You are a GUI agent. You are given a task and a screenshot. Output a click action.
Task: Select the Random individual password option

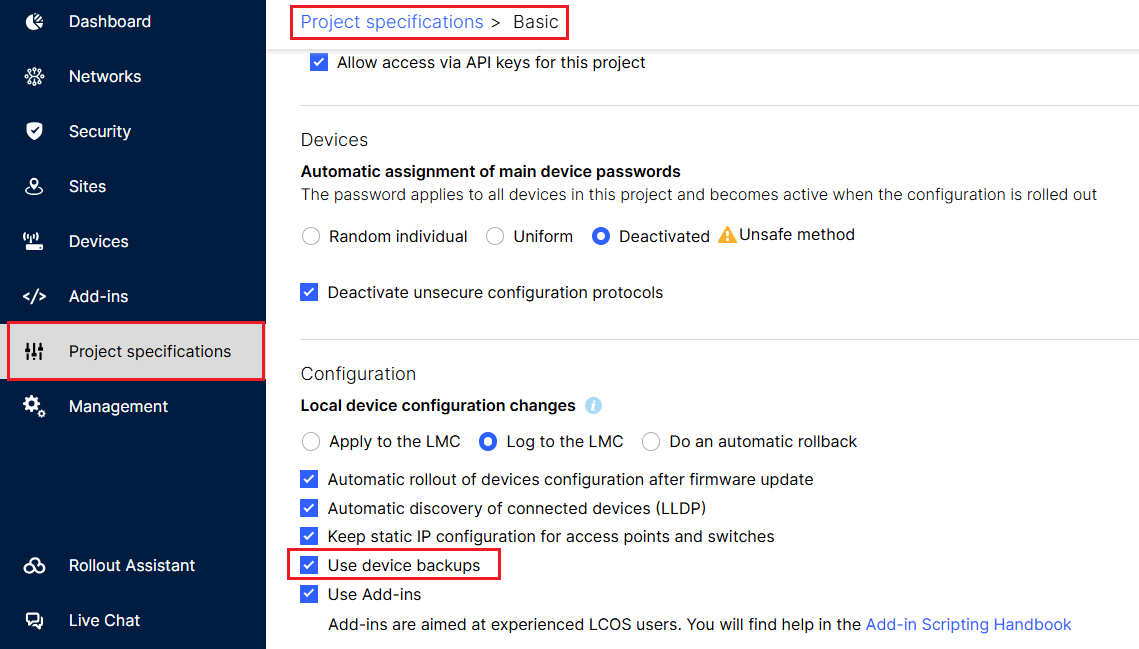pos(311,237)
